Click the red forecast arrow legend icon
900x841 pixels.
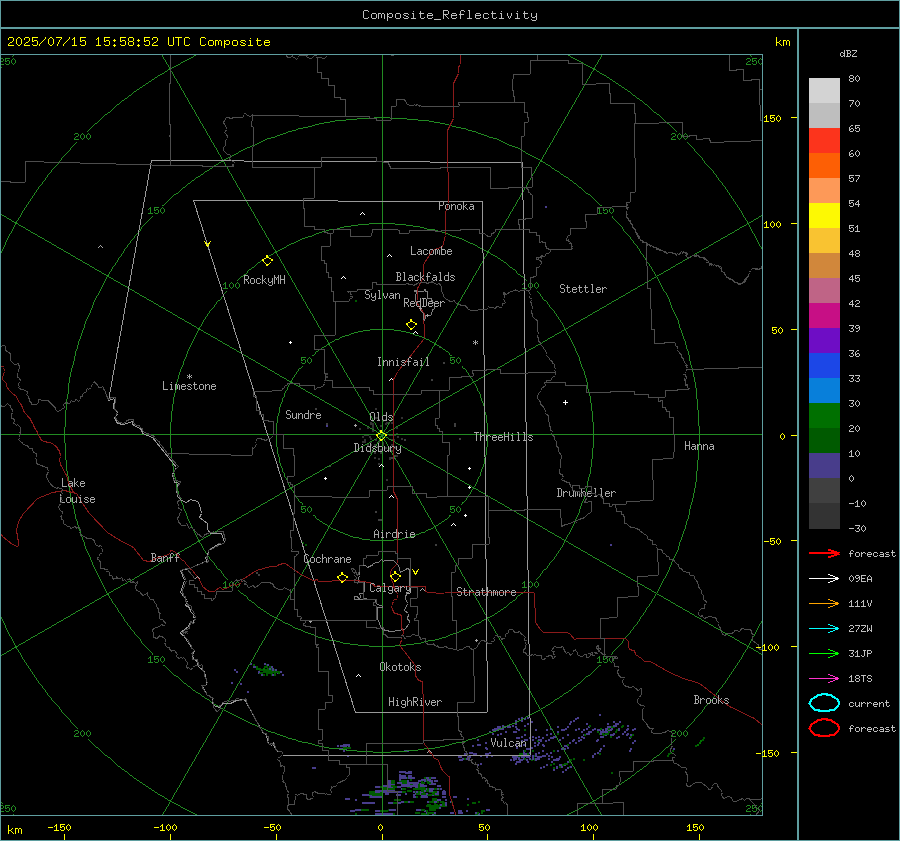(824, 553)
